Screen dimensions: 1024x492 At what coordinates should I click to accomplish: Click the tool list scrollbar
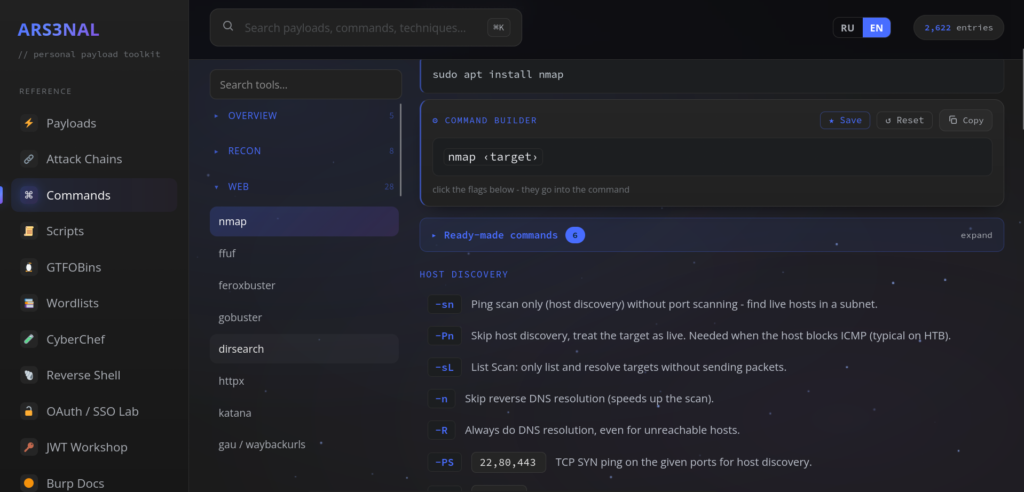400,150
